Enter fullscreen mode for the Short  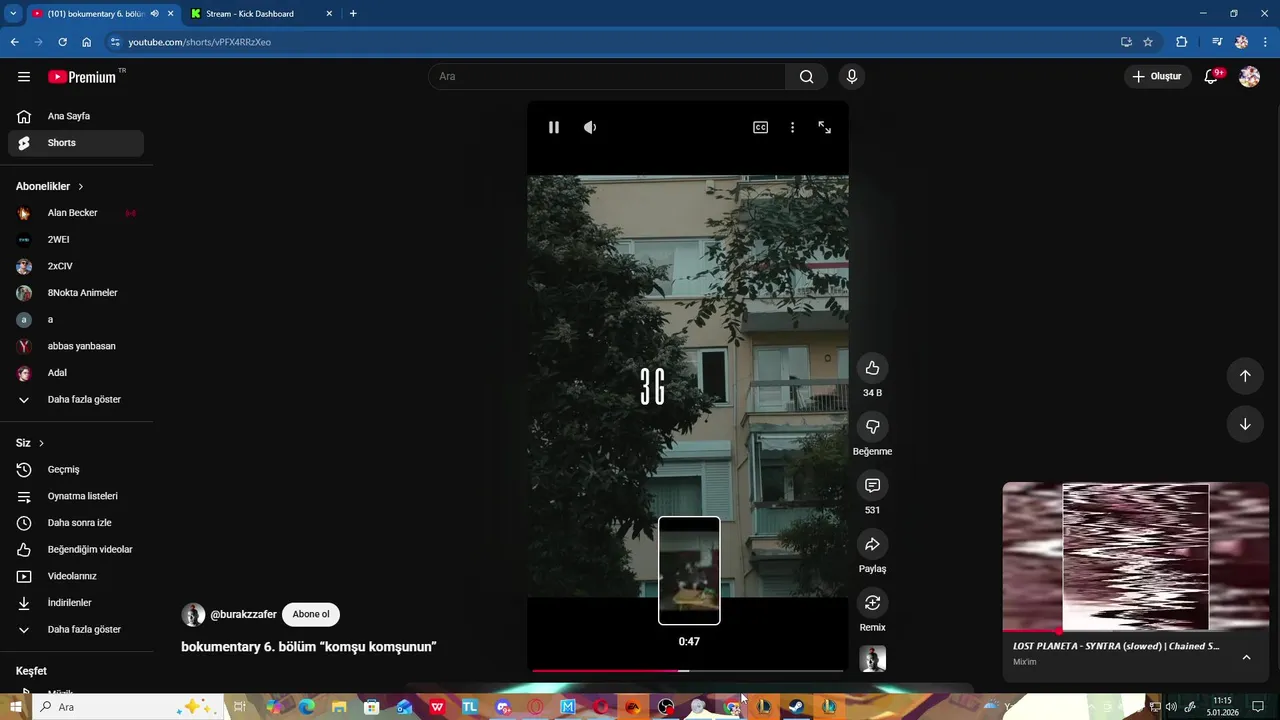[824, 127]
